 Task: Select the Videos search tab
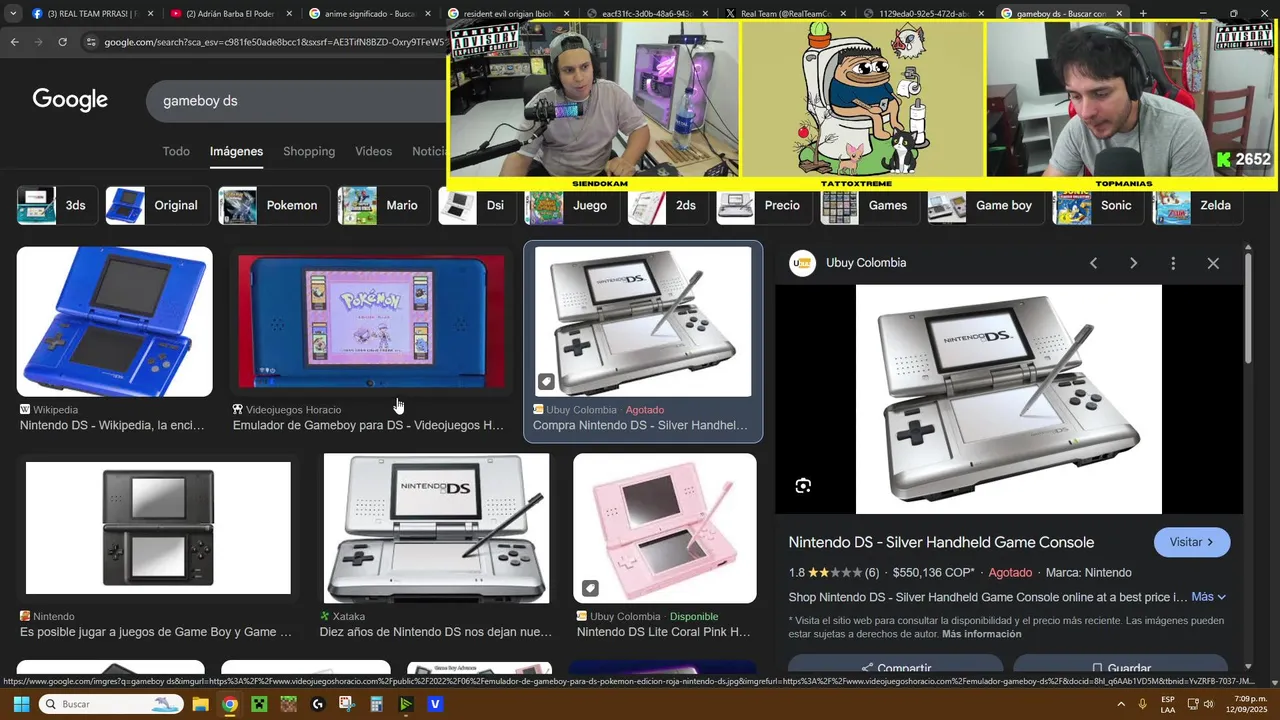point(373,151)
